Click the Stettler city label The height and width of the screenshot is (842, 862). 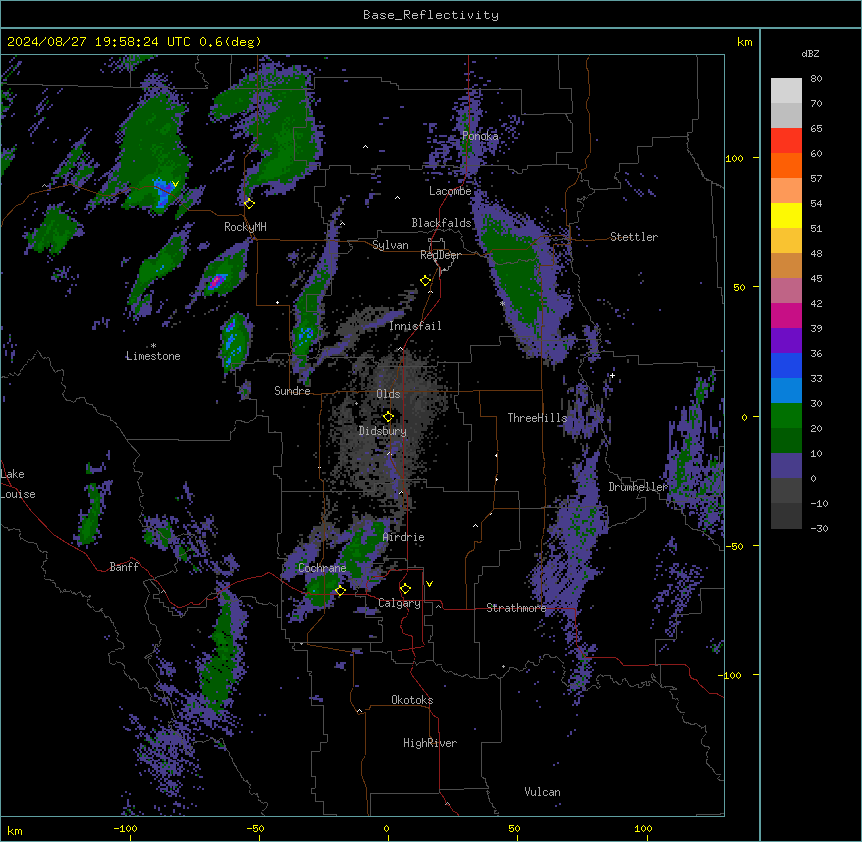click(634, 237)
